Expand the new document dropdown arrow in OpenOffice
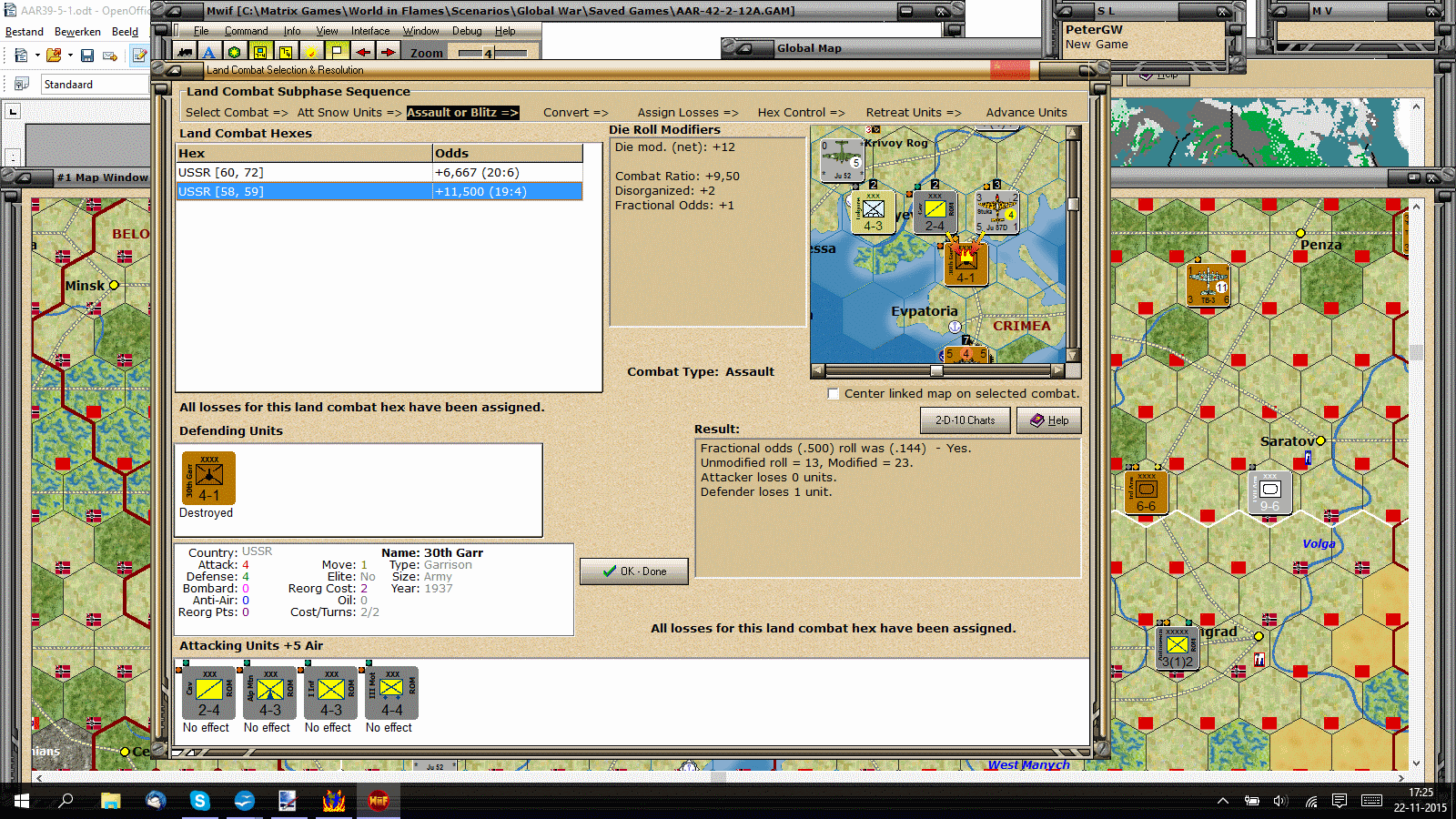1456x819 pixels. (37, 56)
